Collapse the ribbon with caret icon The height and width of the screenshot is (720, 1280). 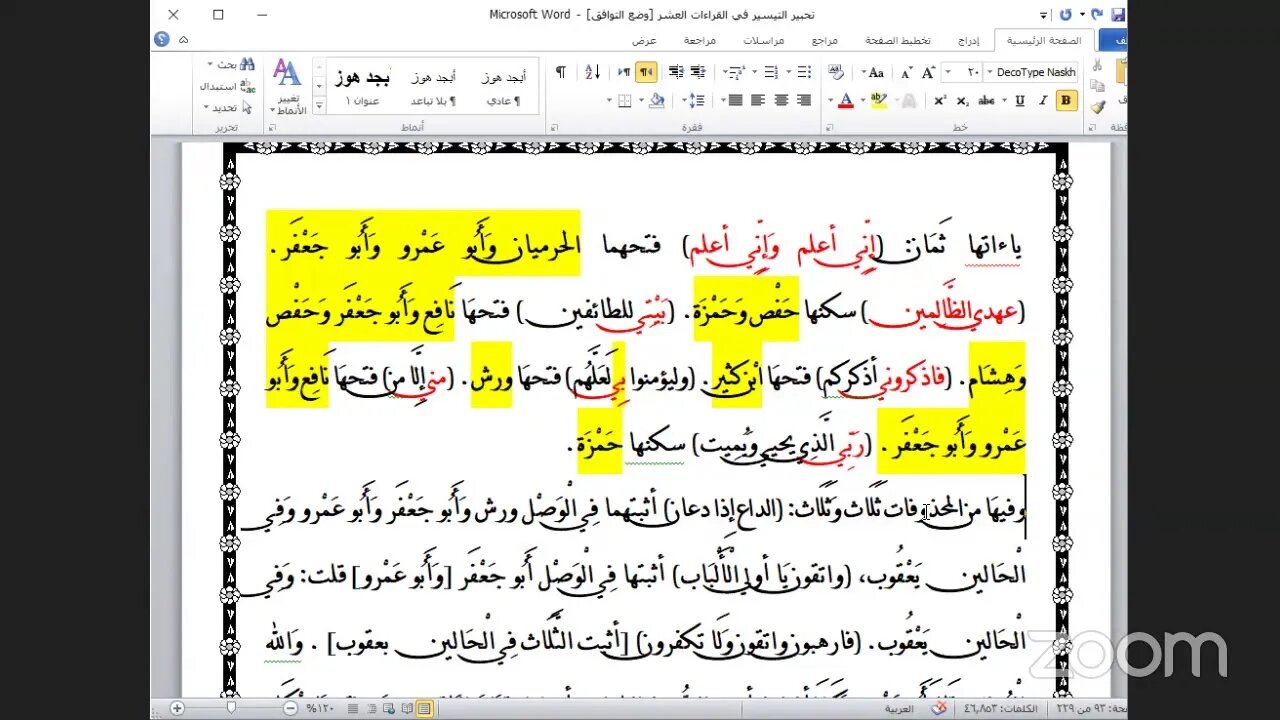pos(183,40)
